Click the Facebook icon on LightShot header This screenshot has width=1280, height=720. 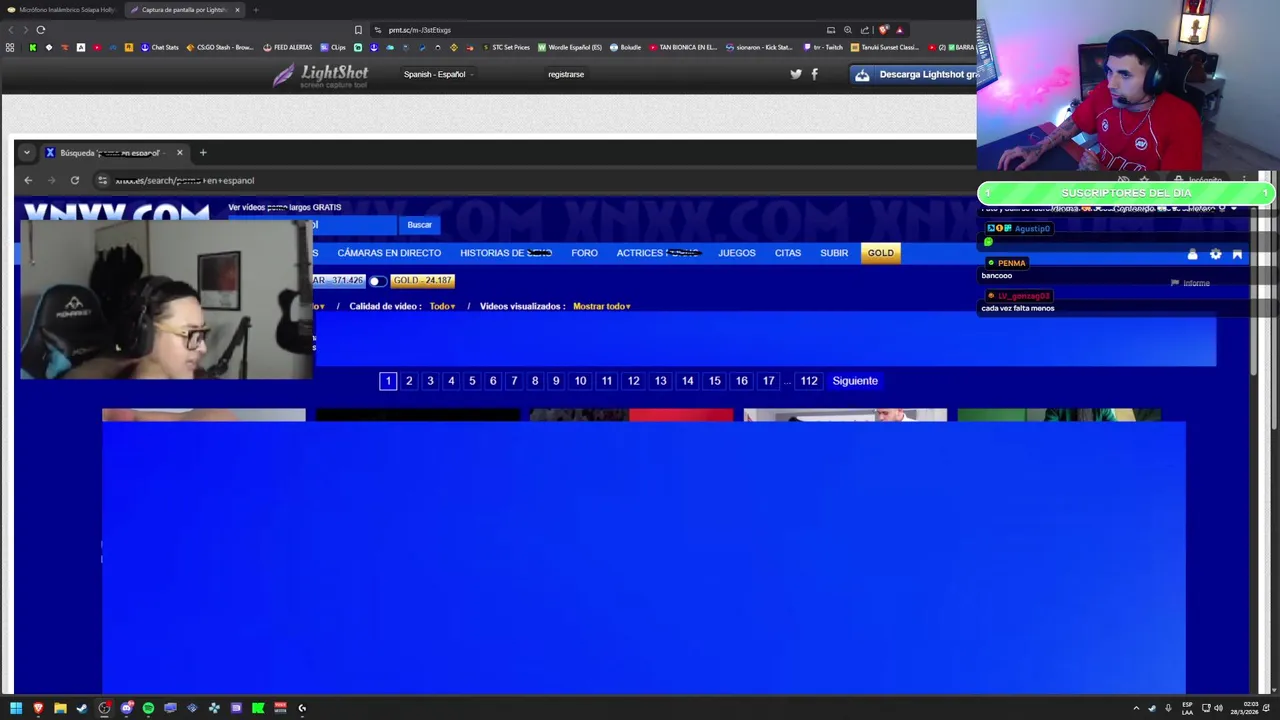[814, 74]
